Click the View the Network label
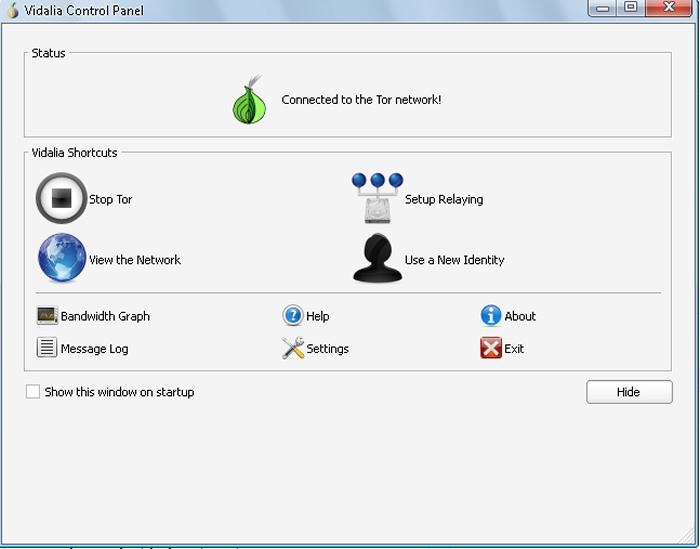This screenshot has width=700, height=549. pos(135,260)
